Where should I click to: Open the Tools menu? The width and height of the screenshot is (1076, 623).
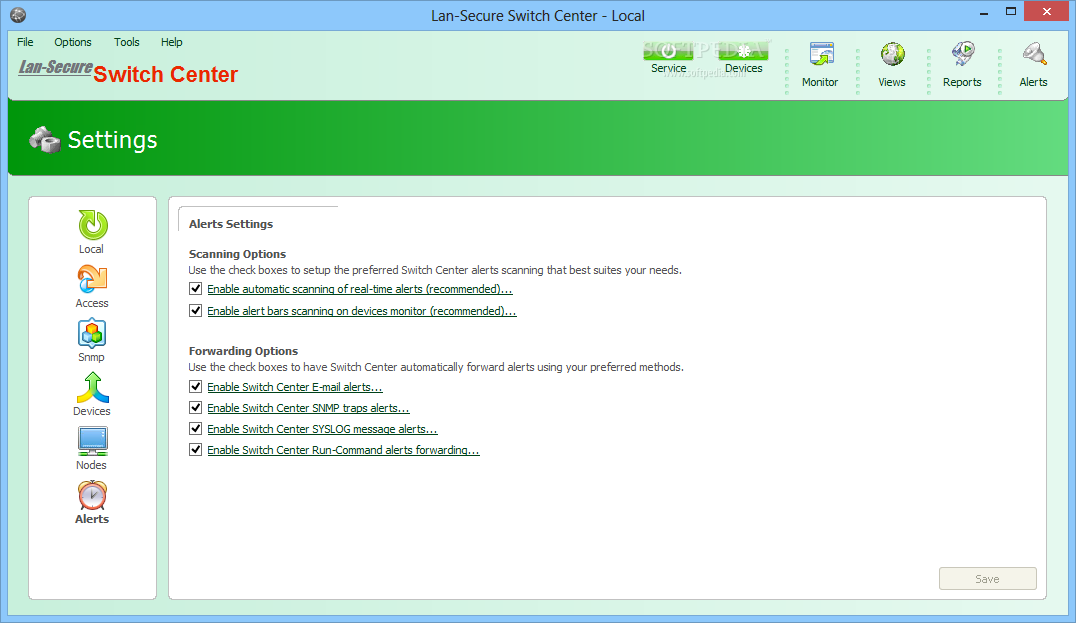[x=127, y=42]
